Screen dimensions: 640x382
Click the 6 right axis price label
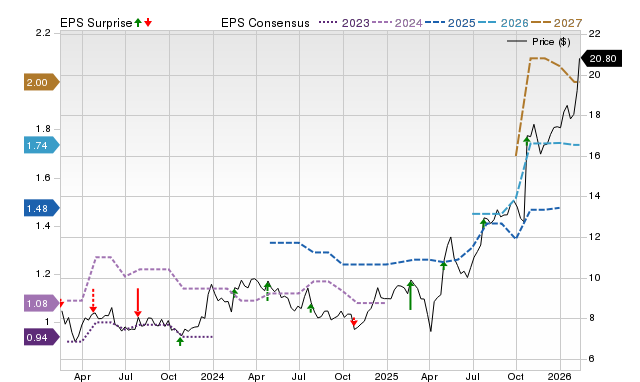(x=591, y=359)
